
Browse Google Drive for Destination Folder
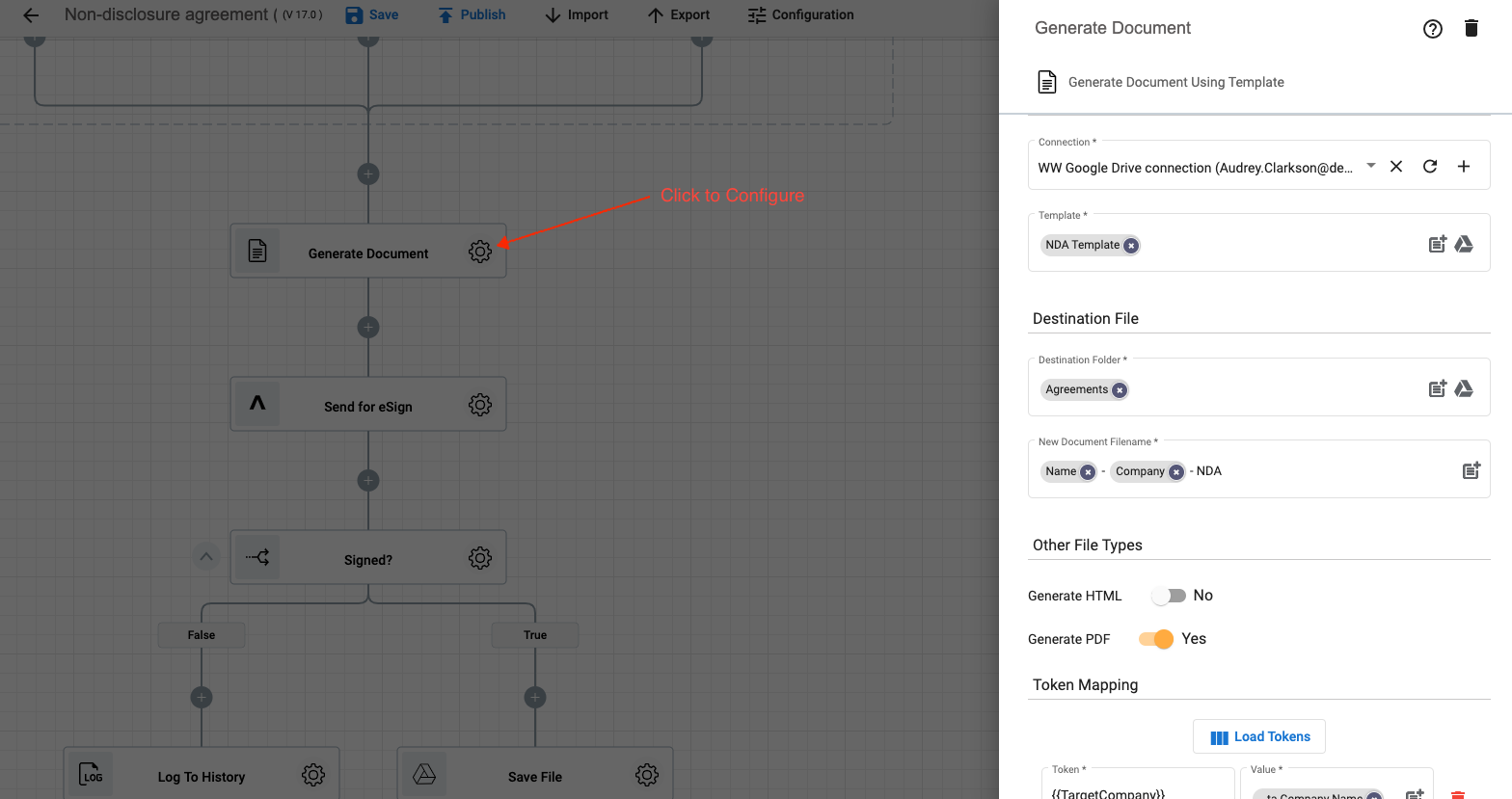tap(1464, 388)
